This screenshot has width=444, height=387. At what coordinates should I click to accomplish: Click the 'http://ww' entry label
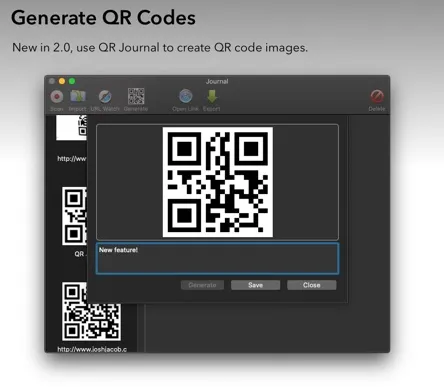(x=72, y=158)
